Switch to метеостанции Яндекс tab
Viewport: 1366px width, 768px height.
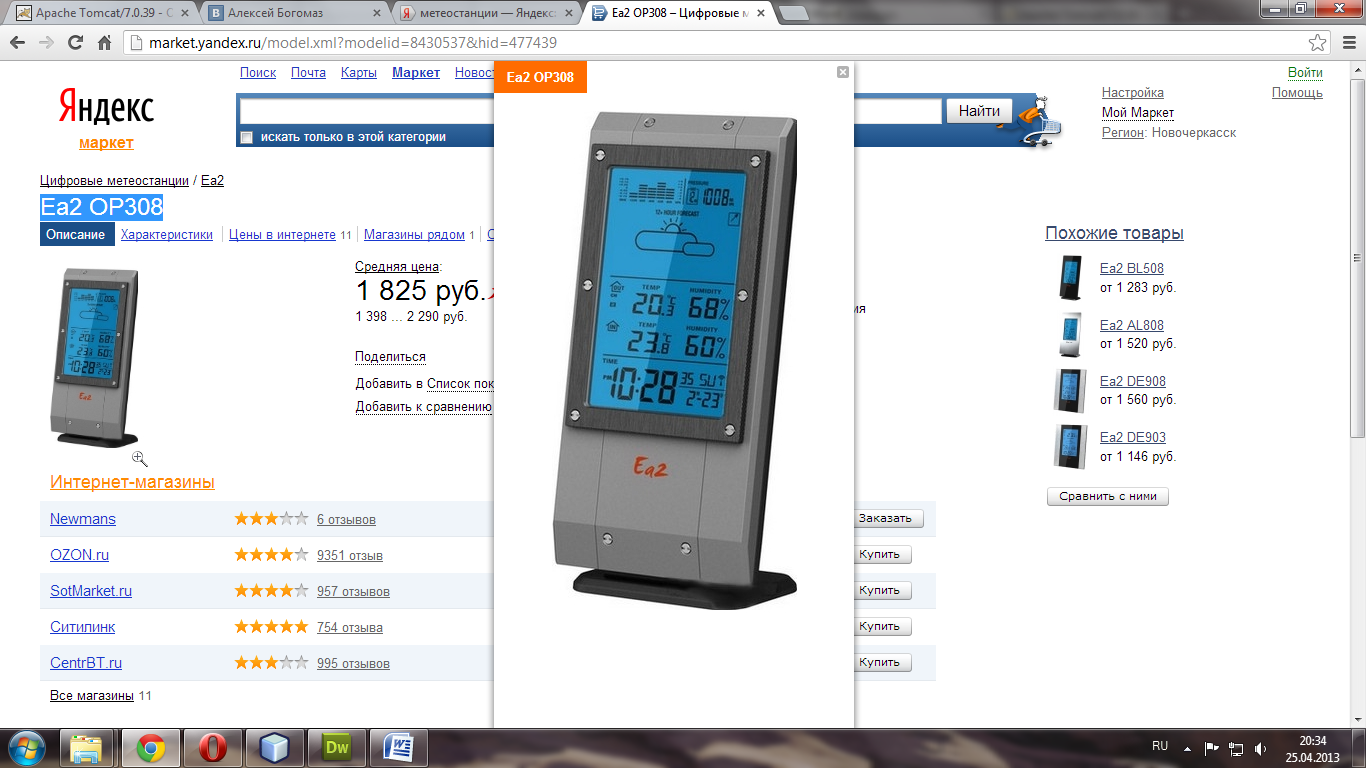[x=487, y=14]
